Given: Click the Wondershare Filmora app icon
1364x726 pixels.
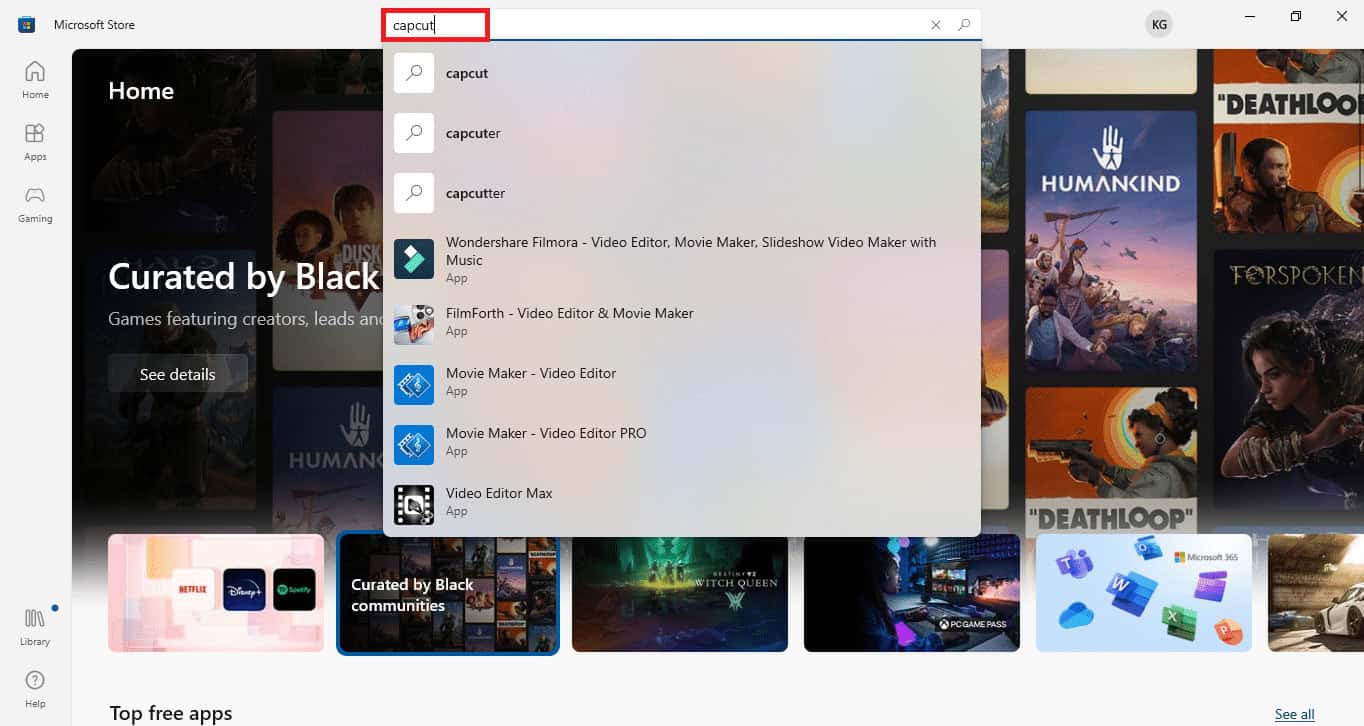Looking at the screenshot, I should [414, 259].
